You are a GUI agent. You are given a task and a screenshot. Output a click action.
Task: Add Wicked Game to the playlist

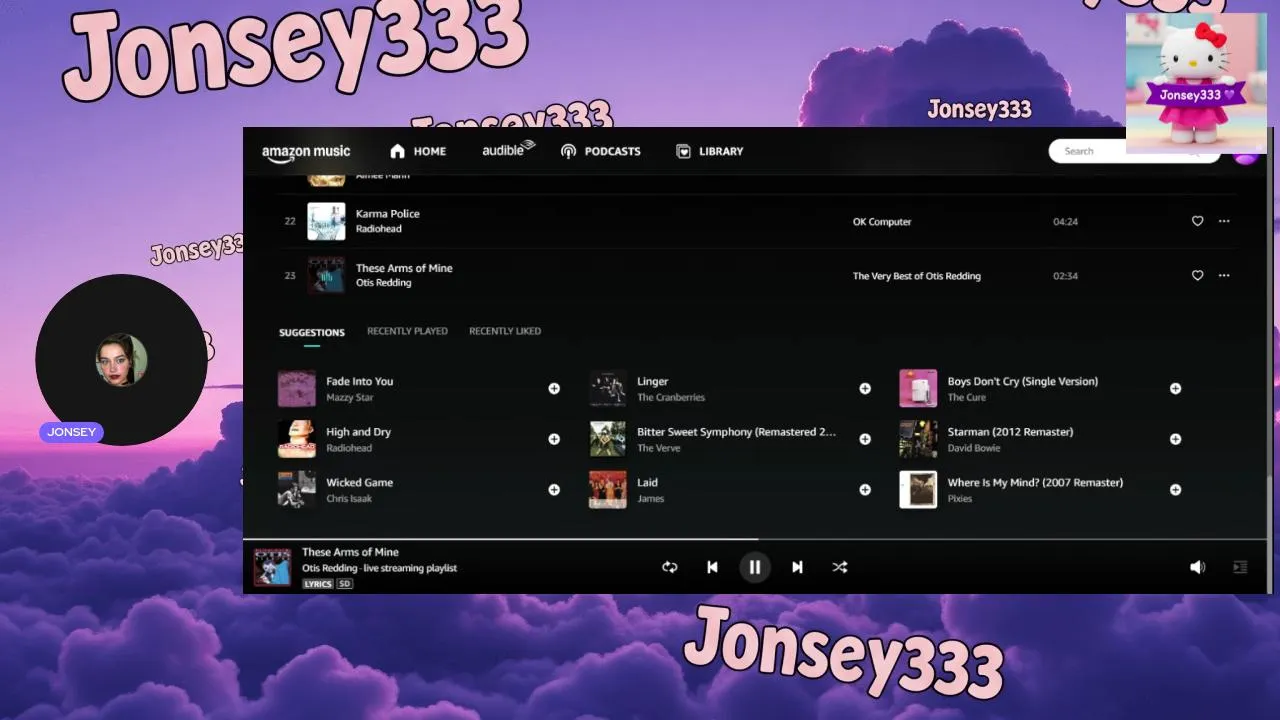(x=554, y=490)
